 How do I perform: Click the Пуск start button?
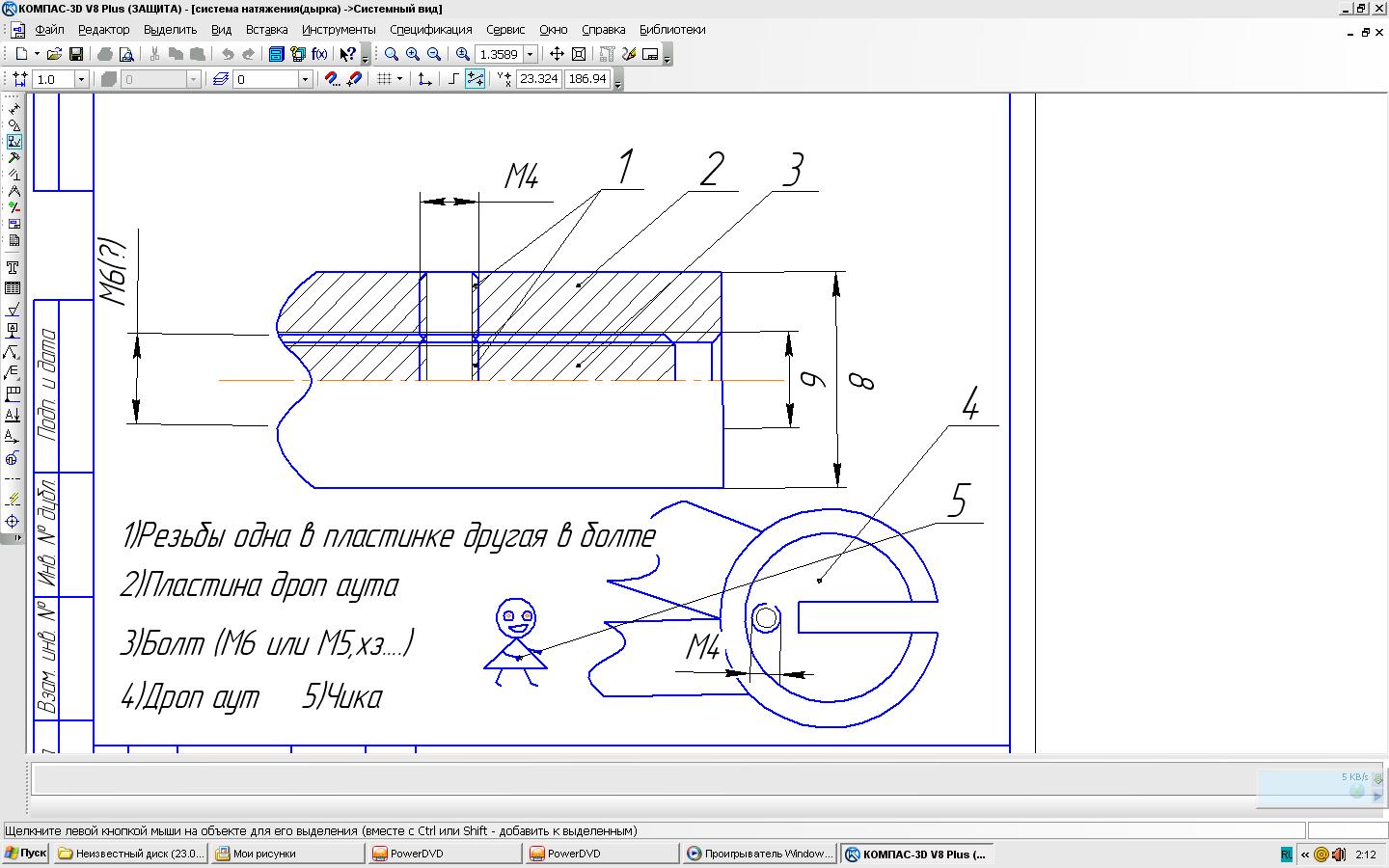click(26, 854)
